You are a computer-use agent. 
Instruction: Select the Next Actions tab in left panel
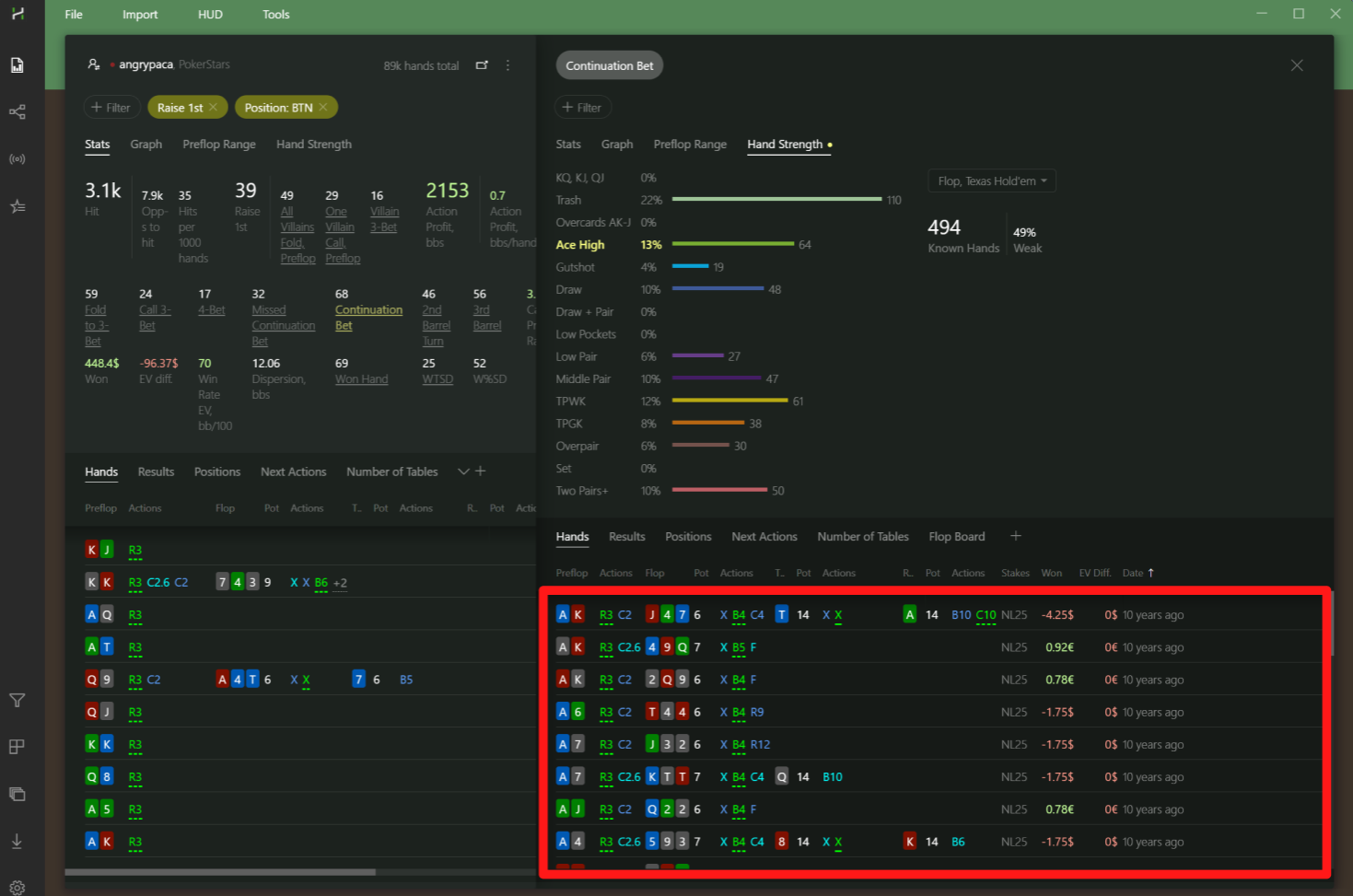[293, 471]
